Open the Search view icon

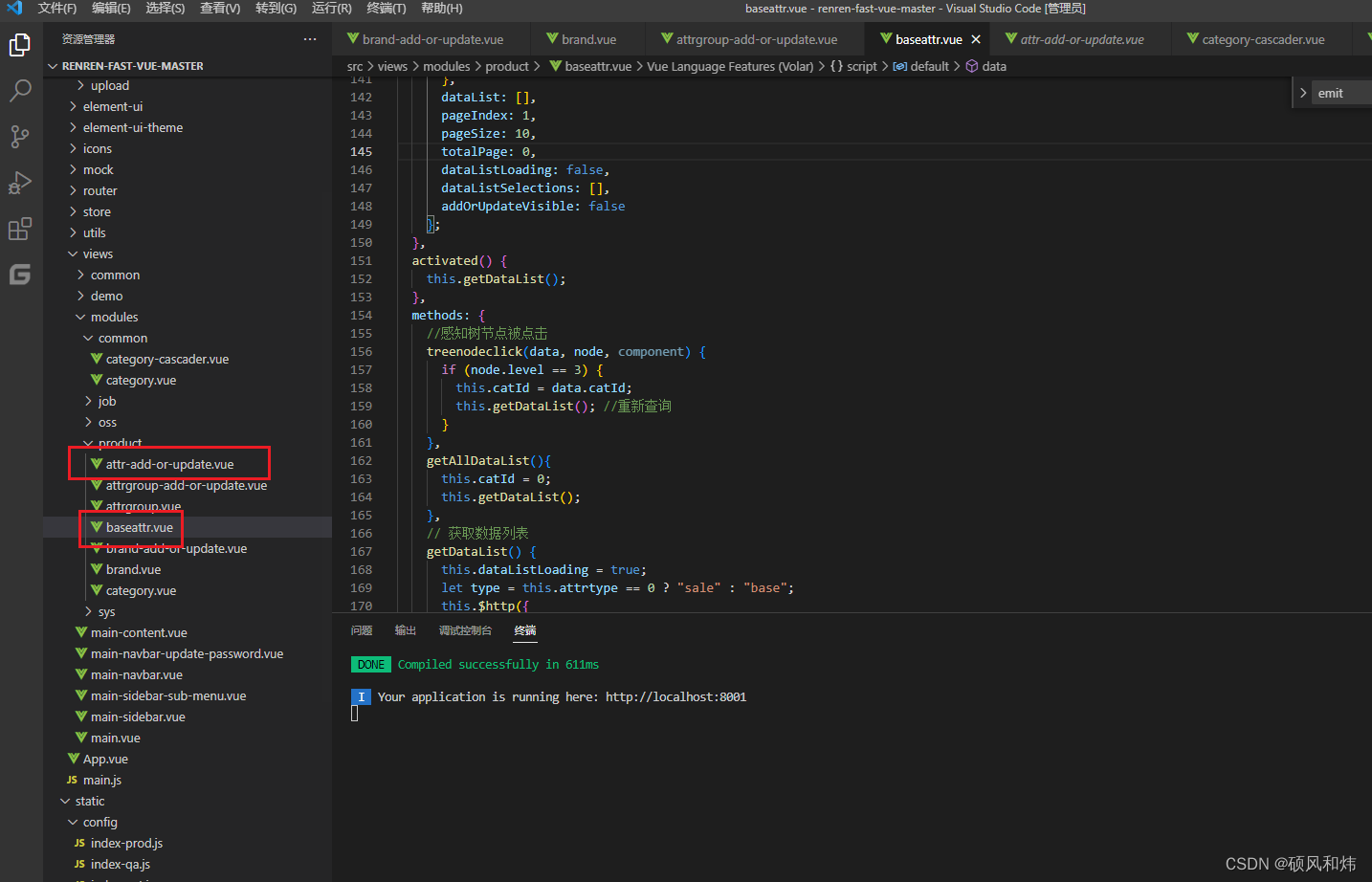pyautogui.click(x=20, y=91)
